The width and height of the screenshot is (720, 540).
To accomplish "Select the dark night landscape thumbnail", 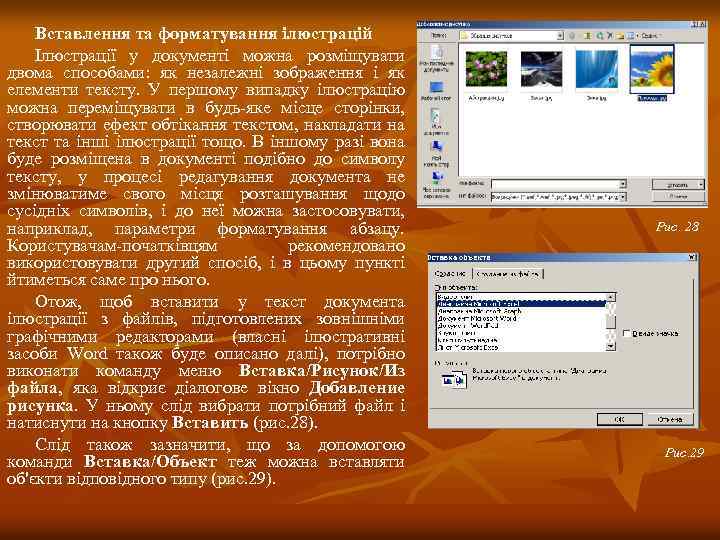I will pyautogui.click(x=541, y=69).
